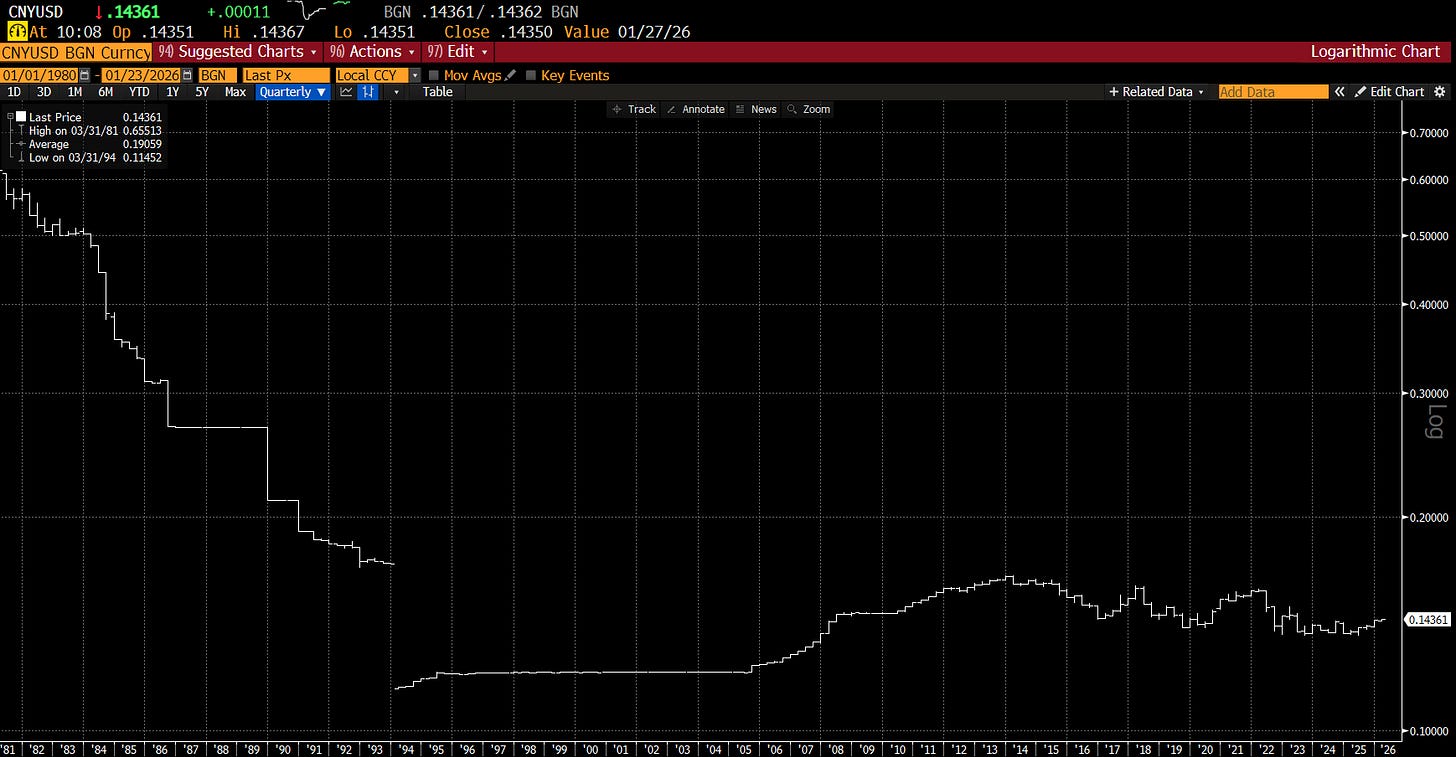Enable the Key Events checkbox
Screen dimensions: 1456x757
[x=531, y=75]
